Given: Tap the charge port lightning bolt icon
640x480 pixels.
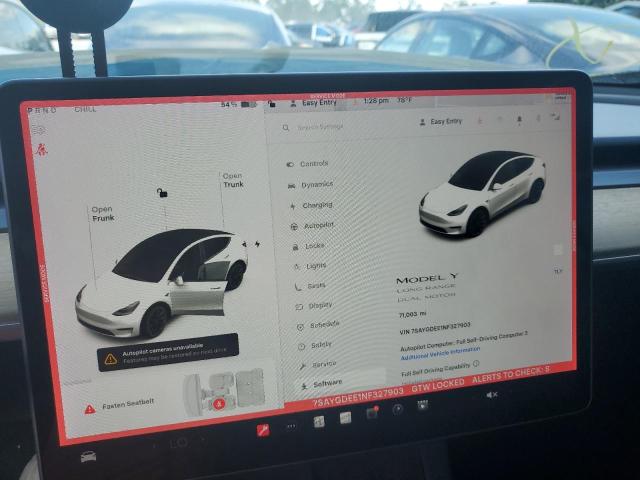Looking at the screenshot, I should (x=258, y=244).
